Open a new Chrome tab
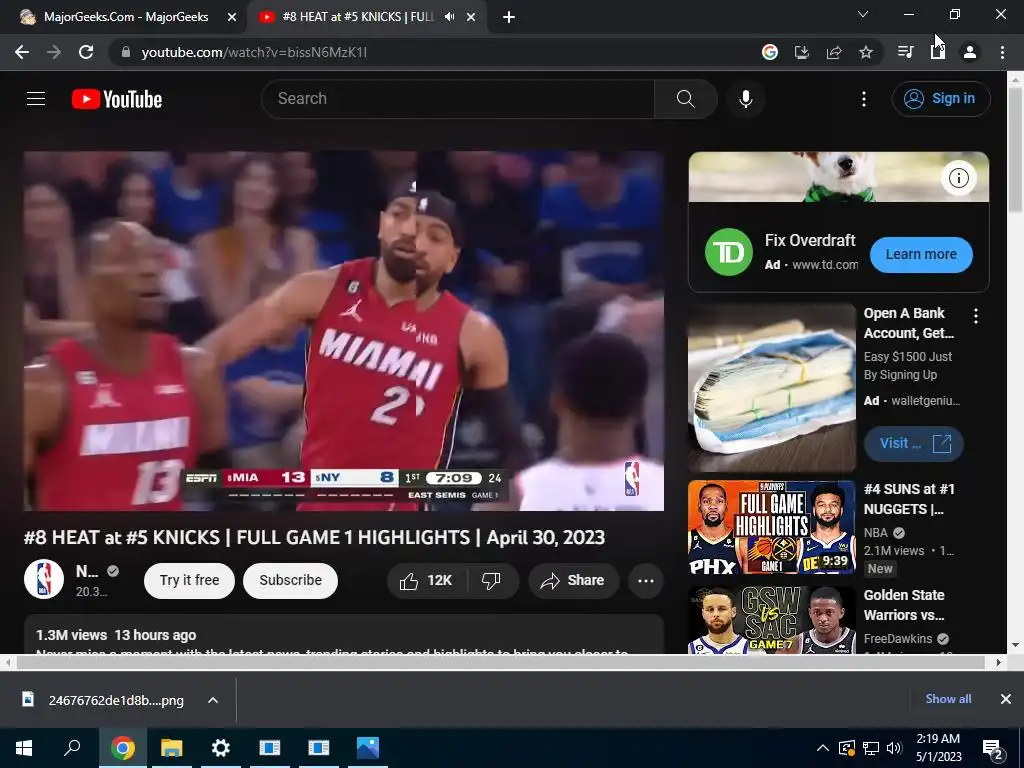The image size is (1024, 768). pos(509,18)
